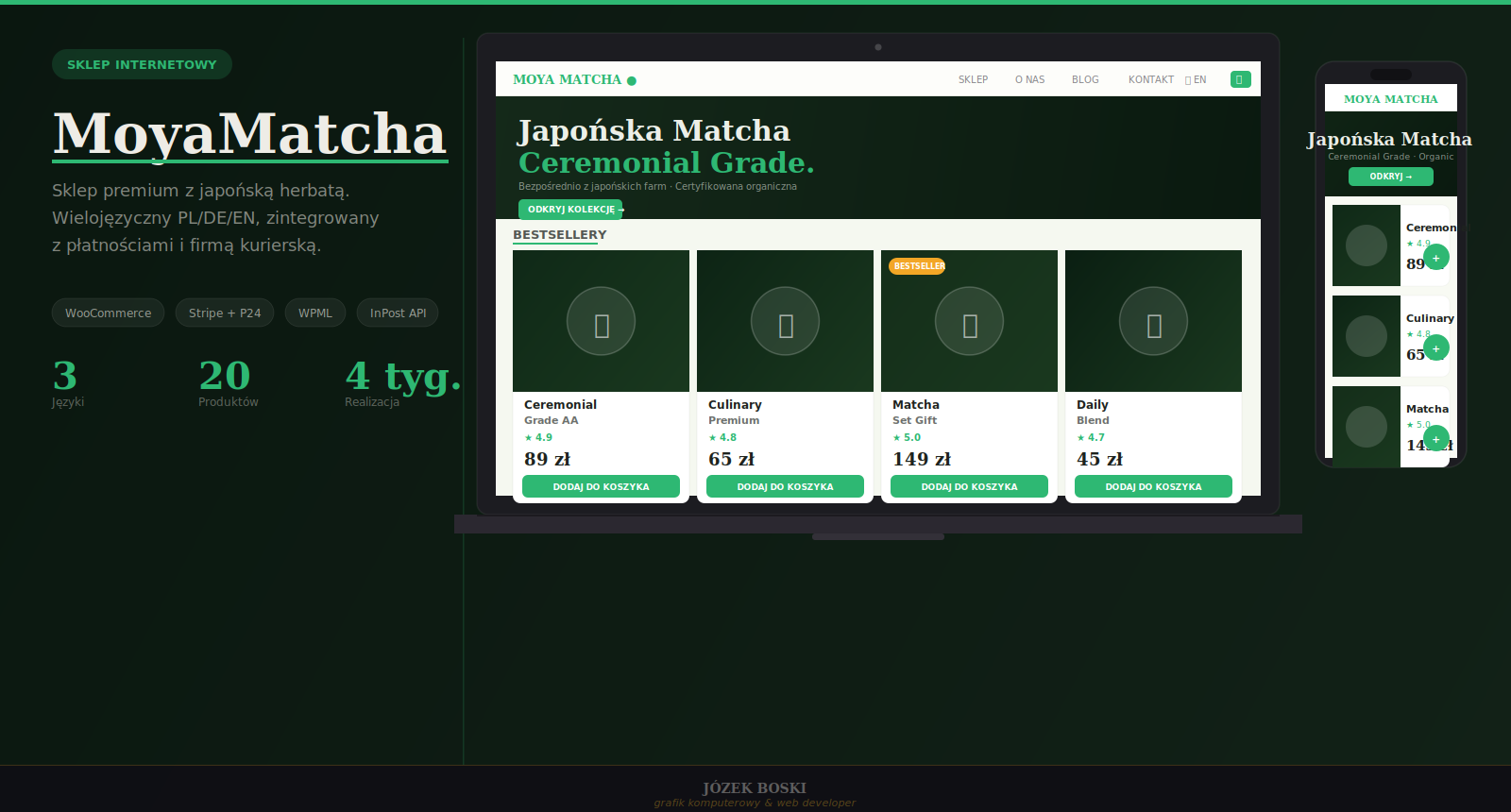The image size is (1511, 812).
Task: Click "Japońska Matcha" heading on phone
Action: [x=1389, y=139]
